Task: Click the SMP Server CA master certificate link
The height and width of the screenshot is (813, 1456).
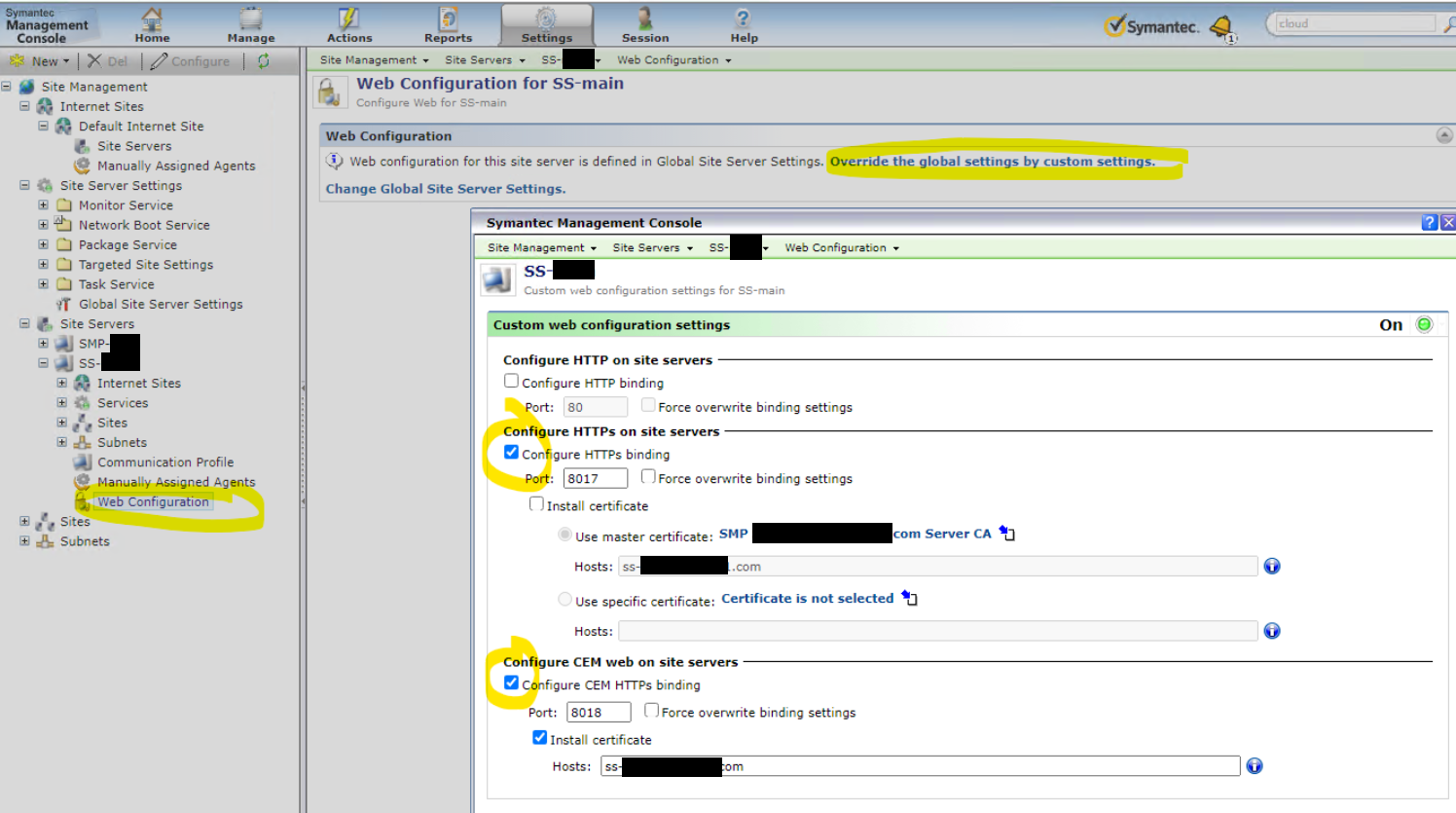Action: click(x=855, y=534)
